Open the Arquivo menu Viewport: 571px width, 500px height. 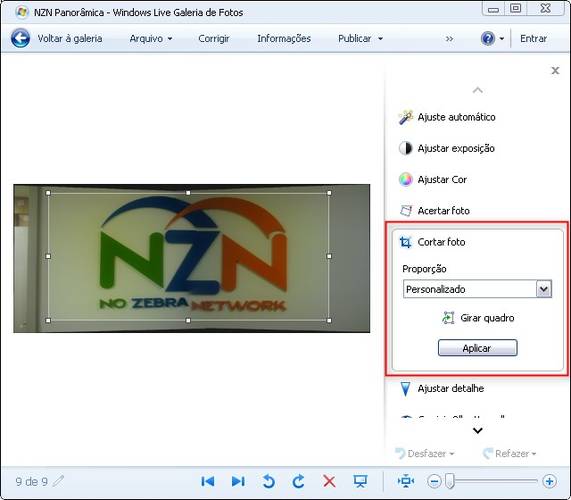[150, 38]
